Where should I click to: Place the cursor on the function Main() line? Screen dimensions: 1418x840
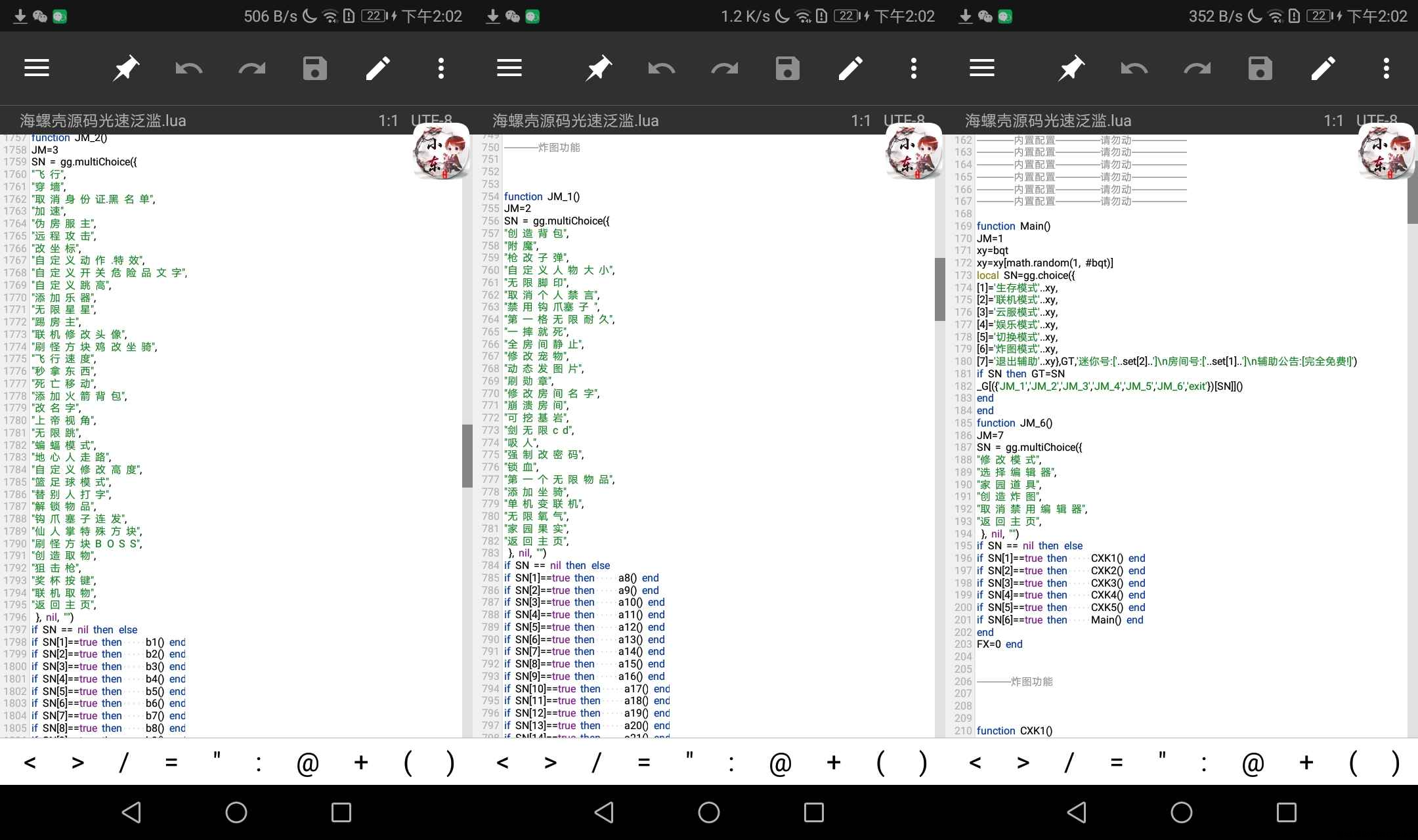click(x=1014, y=226)
